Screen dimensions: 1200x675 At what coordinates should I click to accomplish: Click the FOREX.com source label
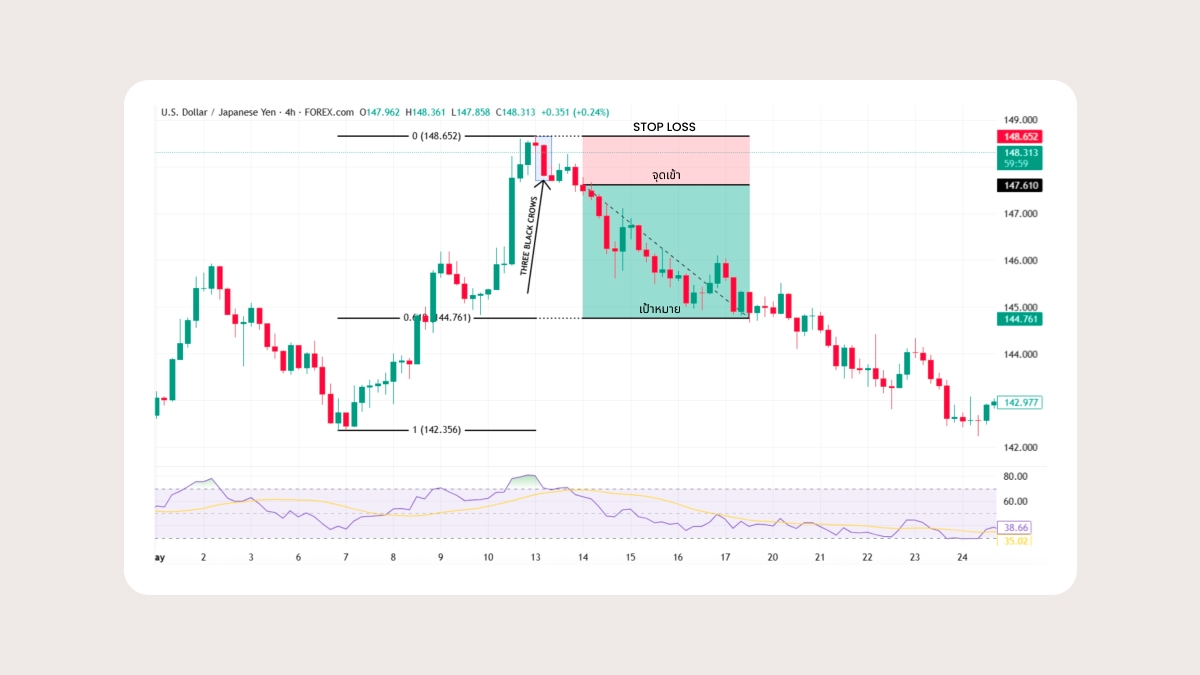(329, 113)
